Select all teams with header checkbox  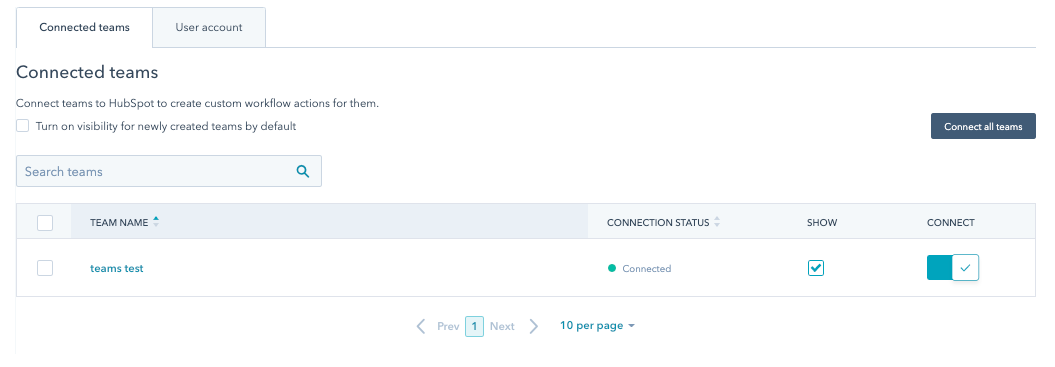(x=45, y=222)
